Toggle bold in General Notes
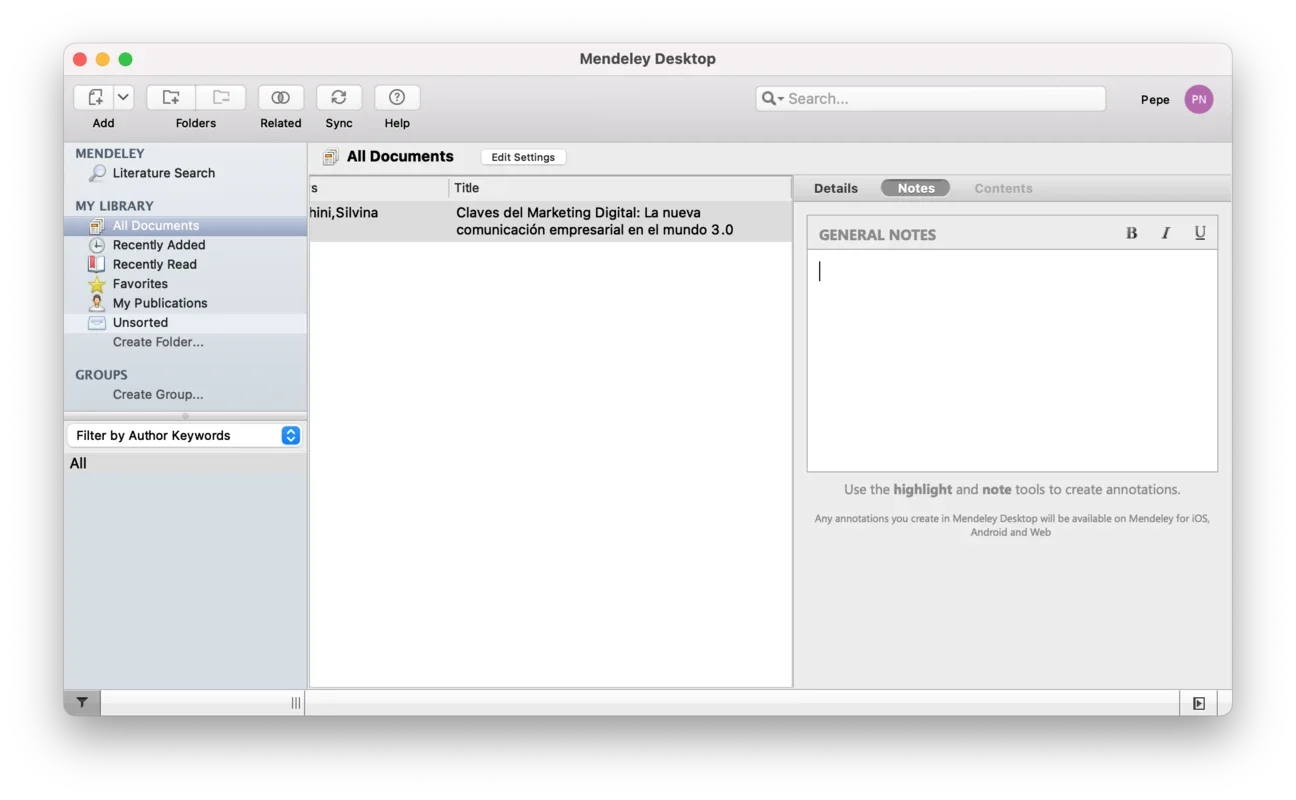The width and height of the screenshot is (1296, 800). 1131,233
